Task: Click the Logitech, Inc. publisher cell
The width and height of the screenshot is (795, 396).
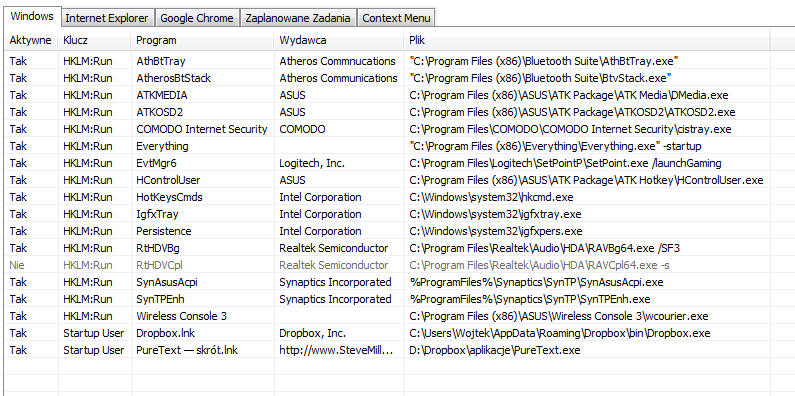Action: 312,163
